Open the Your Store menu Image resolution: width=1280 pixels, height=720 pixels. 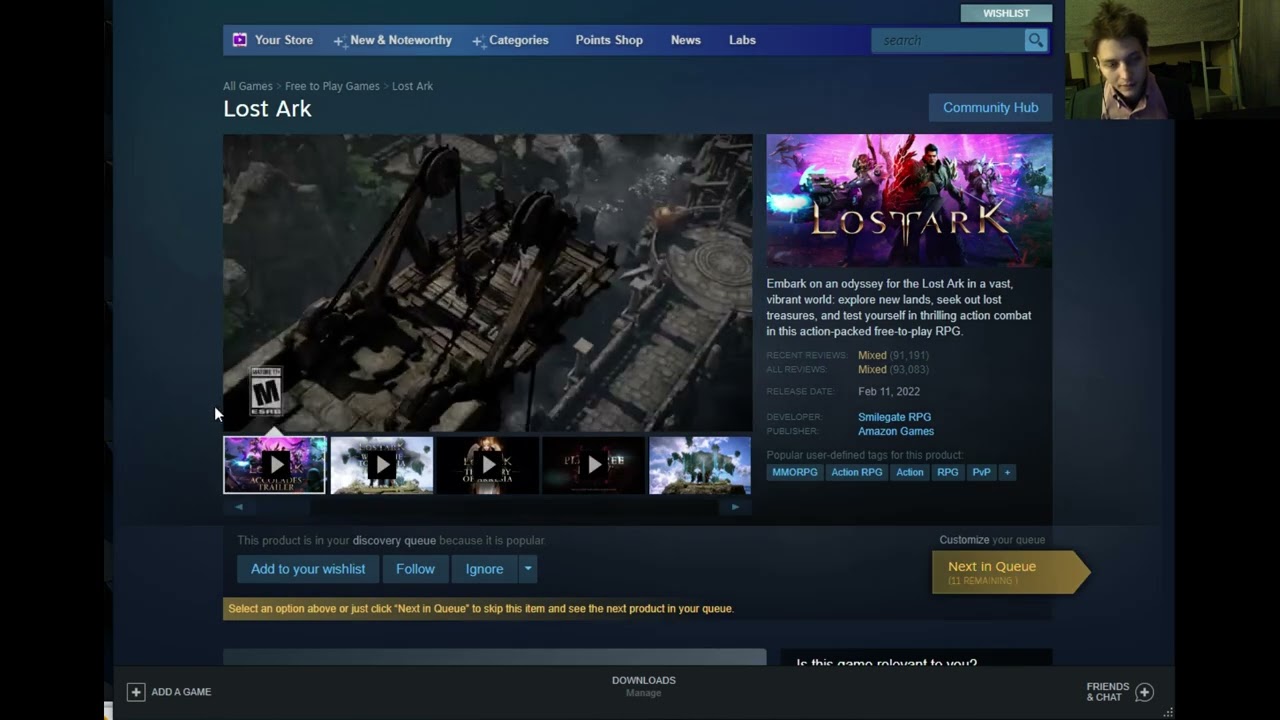[x=283, y=40]
